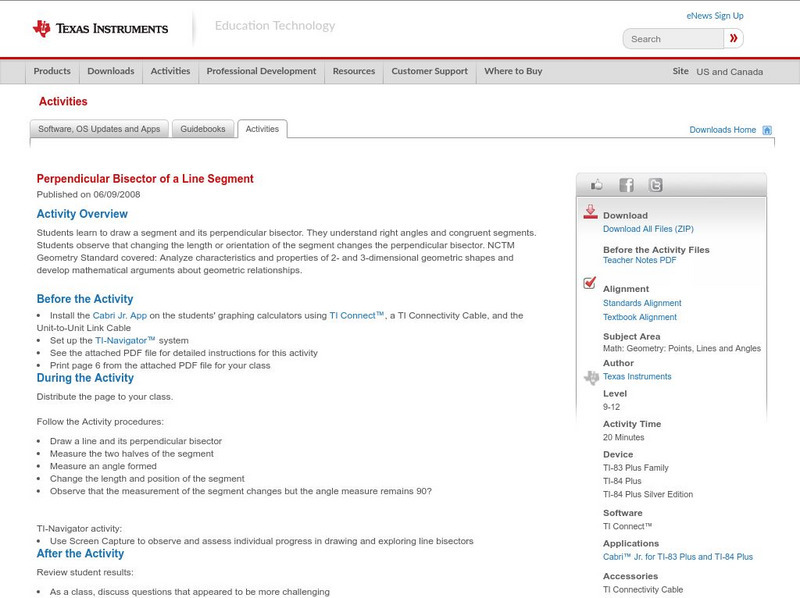The height and width of the screenshot is (598, 800).
Task: Open the Textbook Alignment link
Action: [x=640, y=317]
